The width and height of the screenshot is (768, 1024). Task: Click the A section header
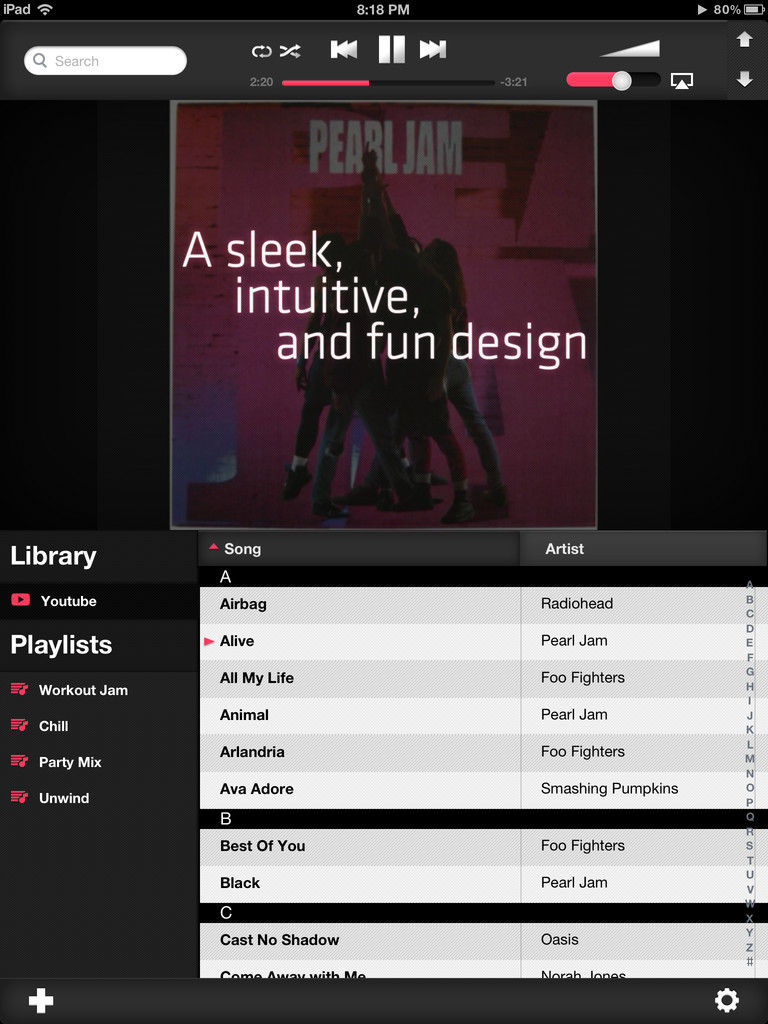click(483, 577)
